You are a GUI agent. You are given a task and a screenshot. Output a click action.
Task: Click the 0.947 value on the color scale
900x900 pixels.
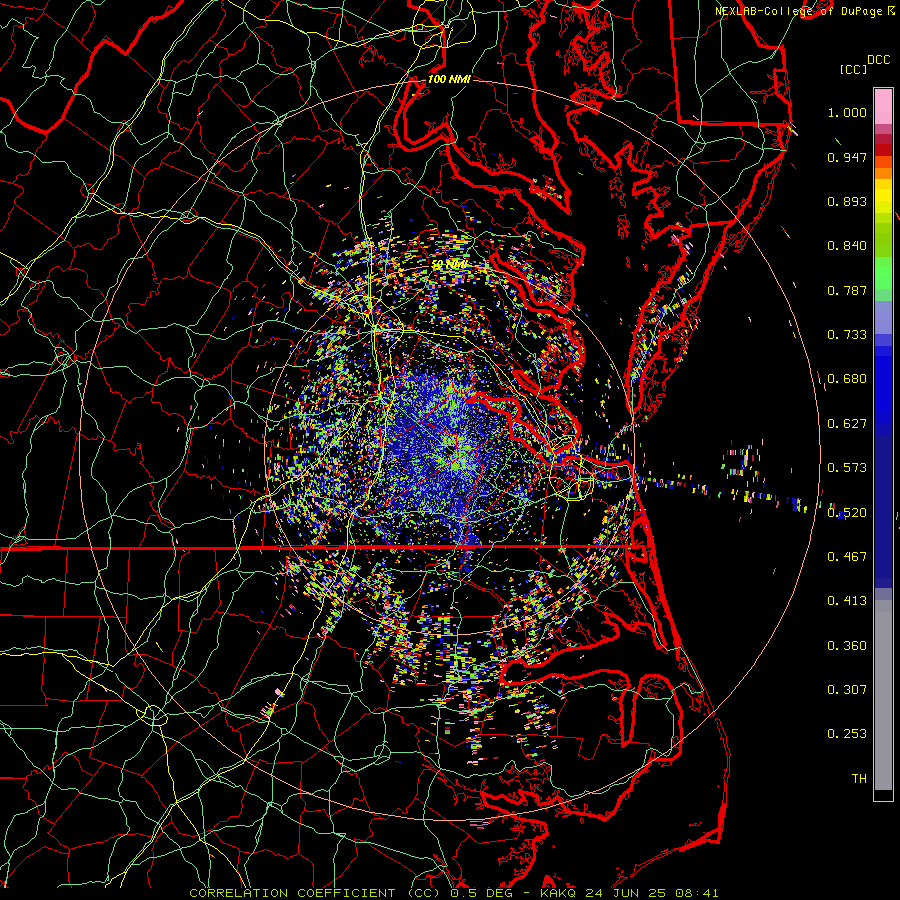pyautogui.click(x=847, y=157)
